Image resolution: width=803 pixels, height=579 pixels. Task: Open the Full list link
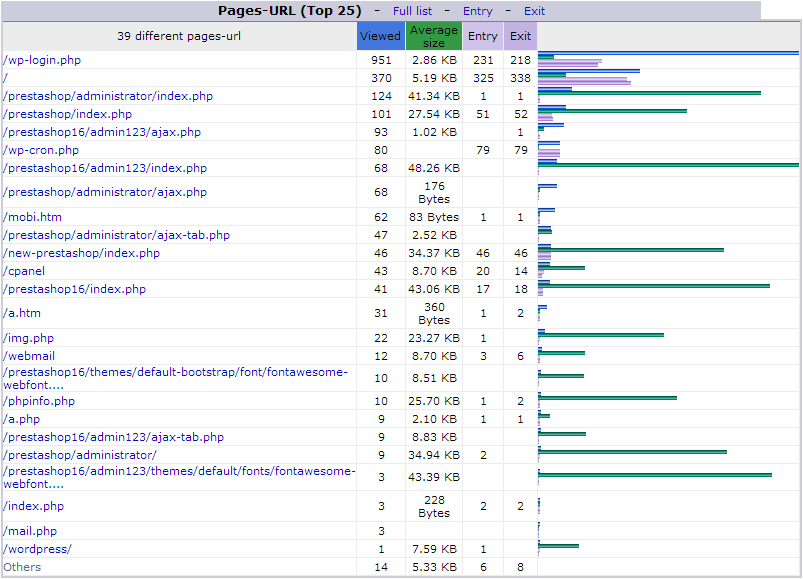pos(413,11)
